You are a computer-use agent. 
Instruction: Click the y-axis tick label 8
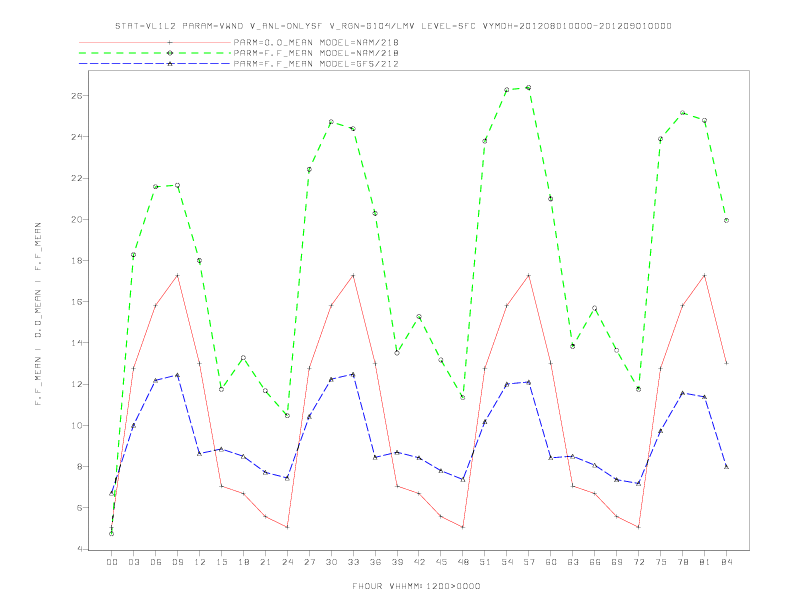(80, 467)
